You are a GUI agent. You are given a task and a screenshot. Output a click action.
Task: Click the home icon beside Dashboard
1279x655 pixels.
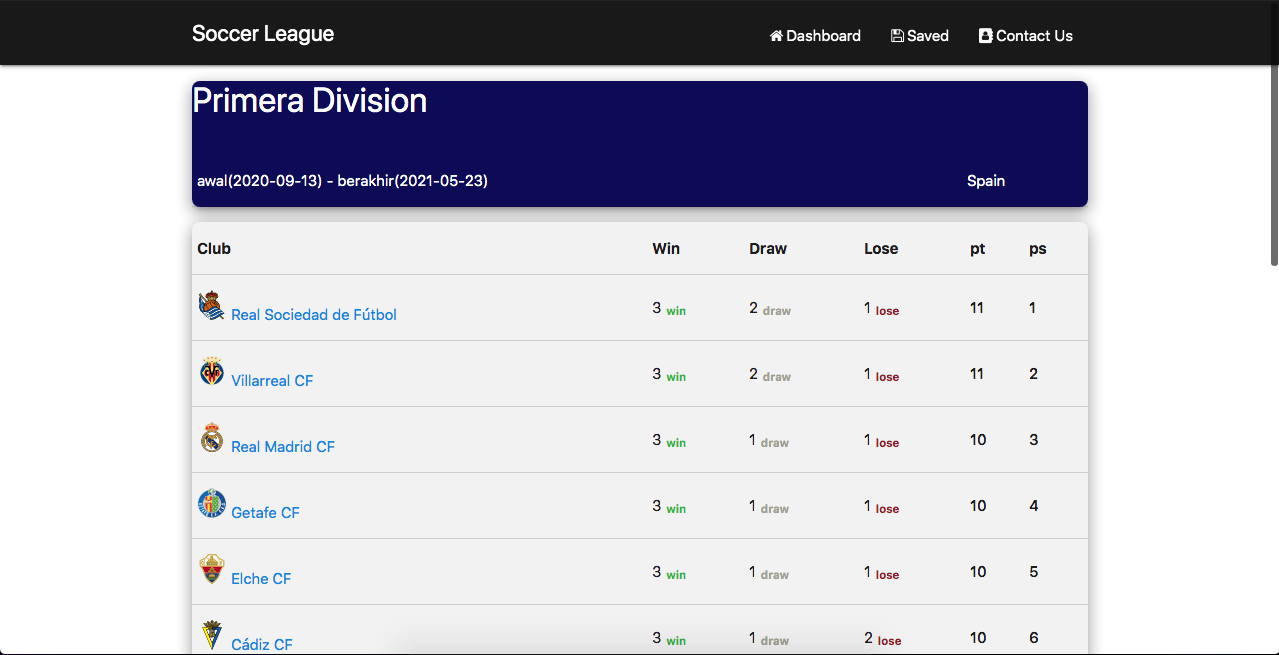pyautogui.click(x=776, y=36)
